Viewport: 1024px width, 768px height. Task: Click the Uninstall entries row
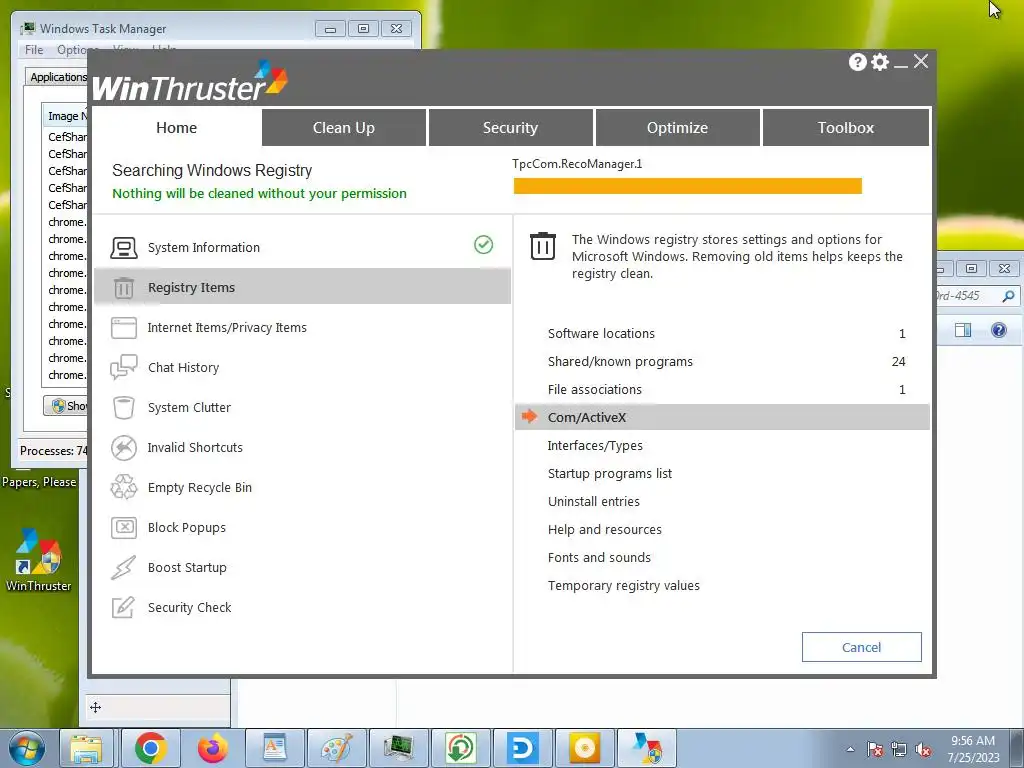722,502
